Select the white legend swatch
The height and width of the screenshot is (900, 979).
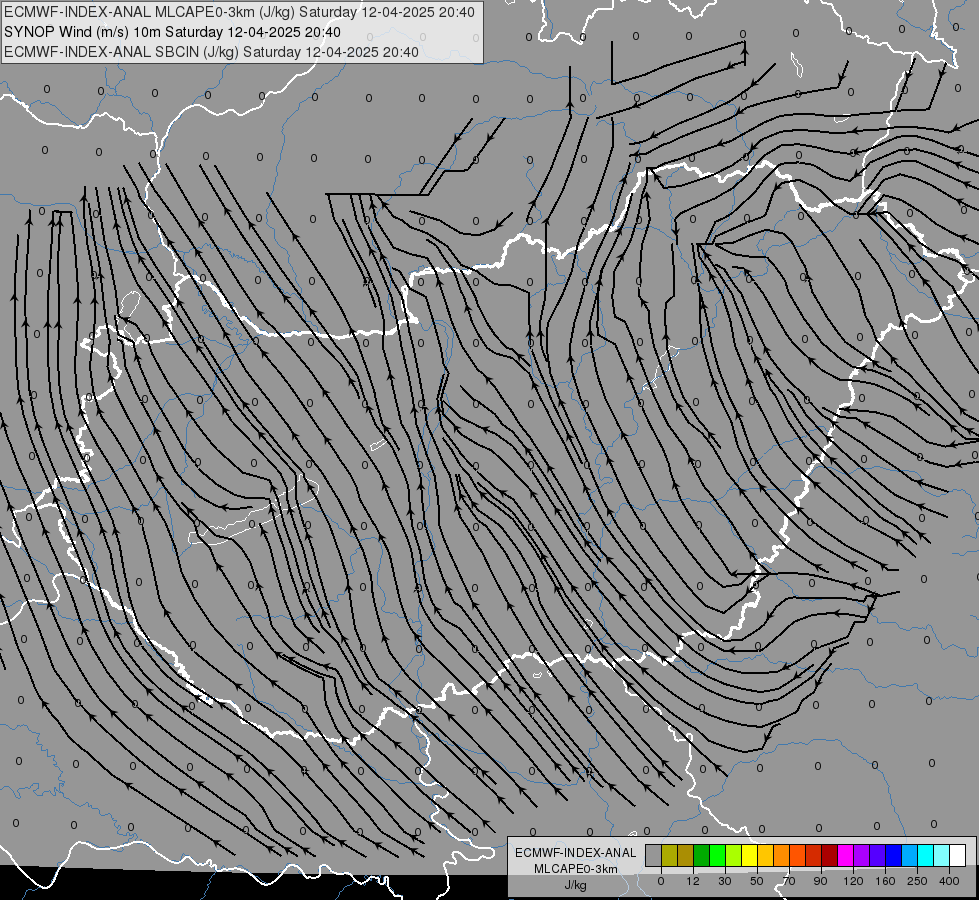[958, 856]
